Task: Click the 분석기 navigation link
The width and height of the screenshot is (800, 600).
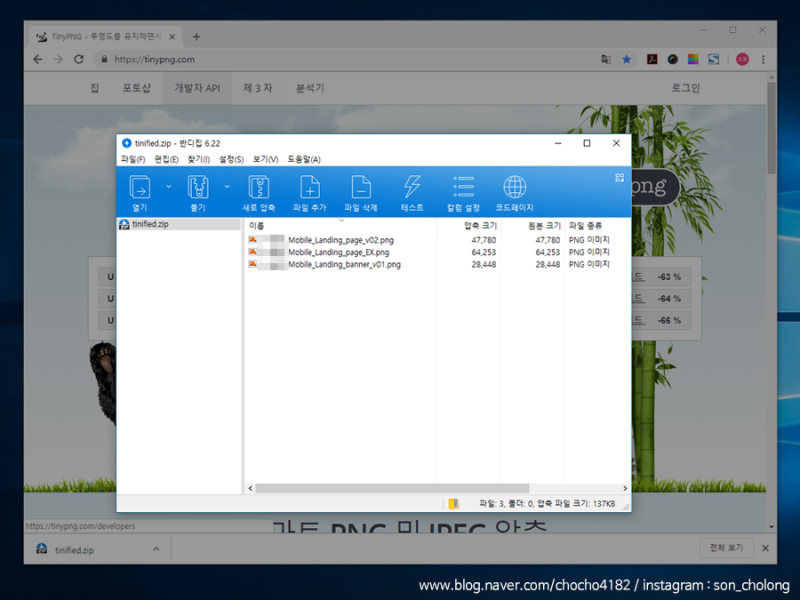Action: pos(310,88)
